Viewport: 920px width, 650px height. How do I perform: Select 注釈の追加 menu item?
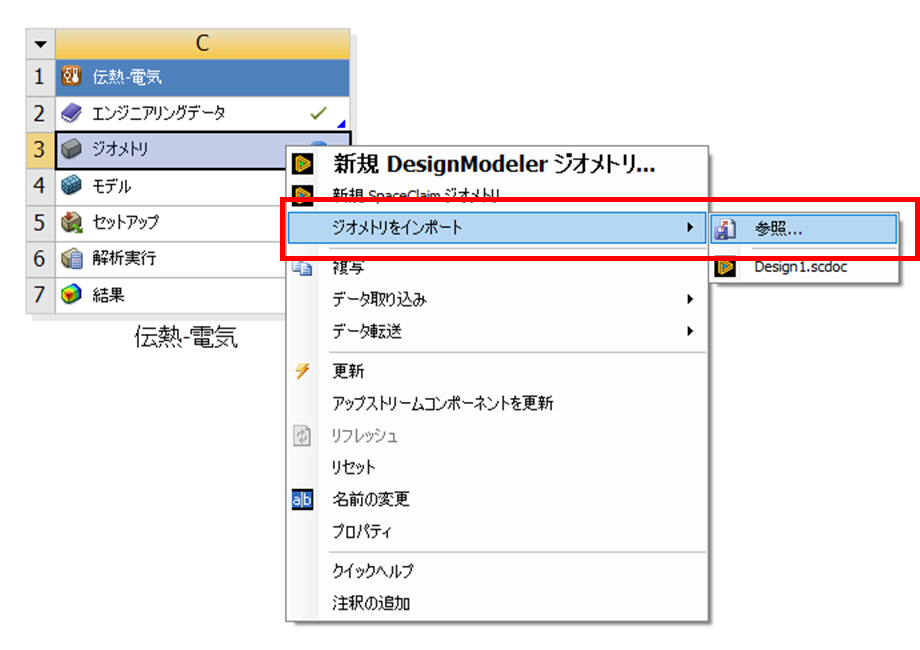pos(497,603)
